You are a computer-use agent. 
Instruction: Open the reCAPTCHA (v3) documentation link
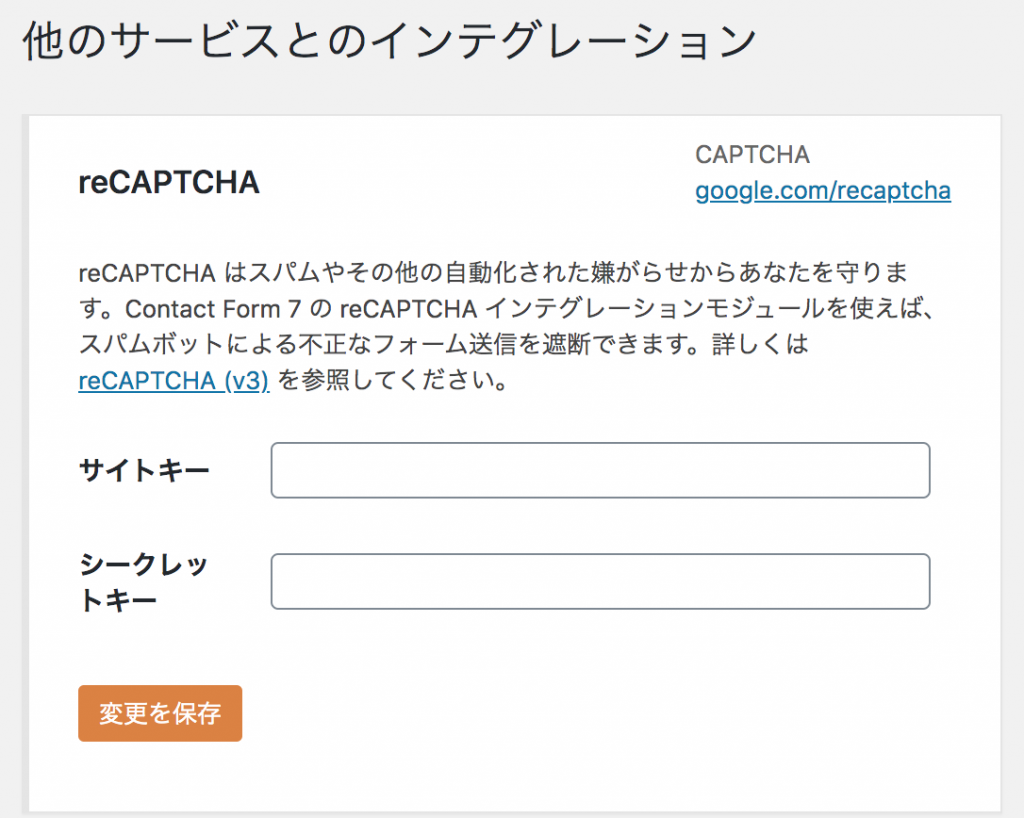coord(174,381)
